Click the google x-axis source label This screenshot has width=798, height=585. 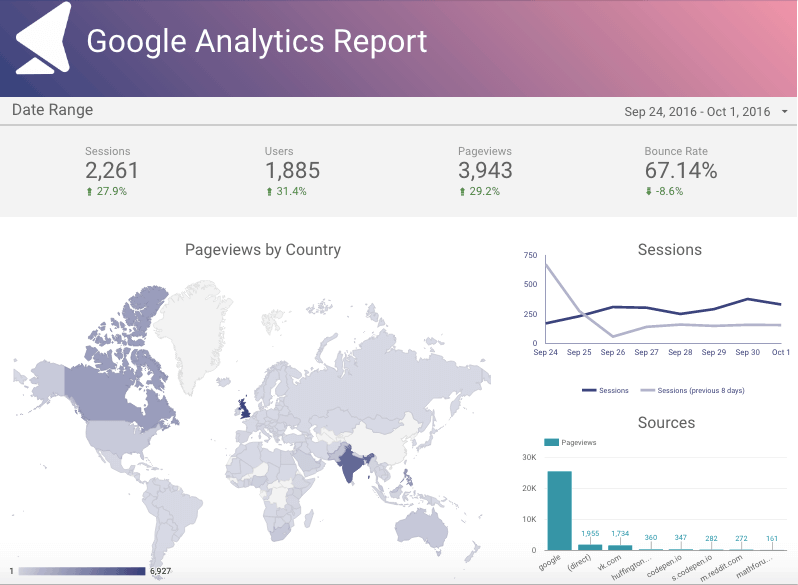click(550, 562)
